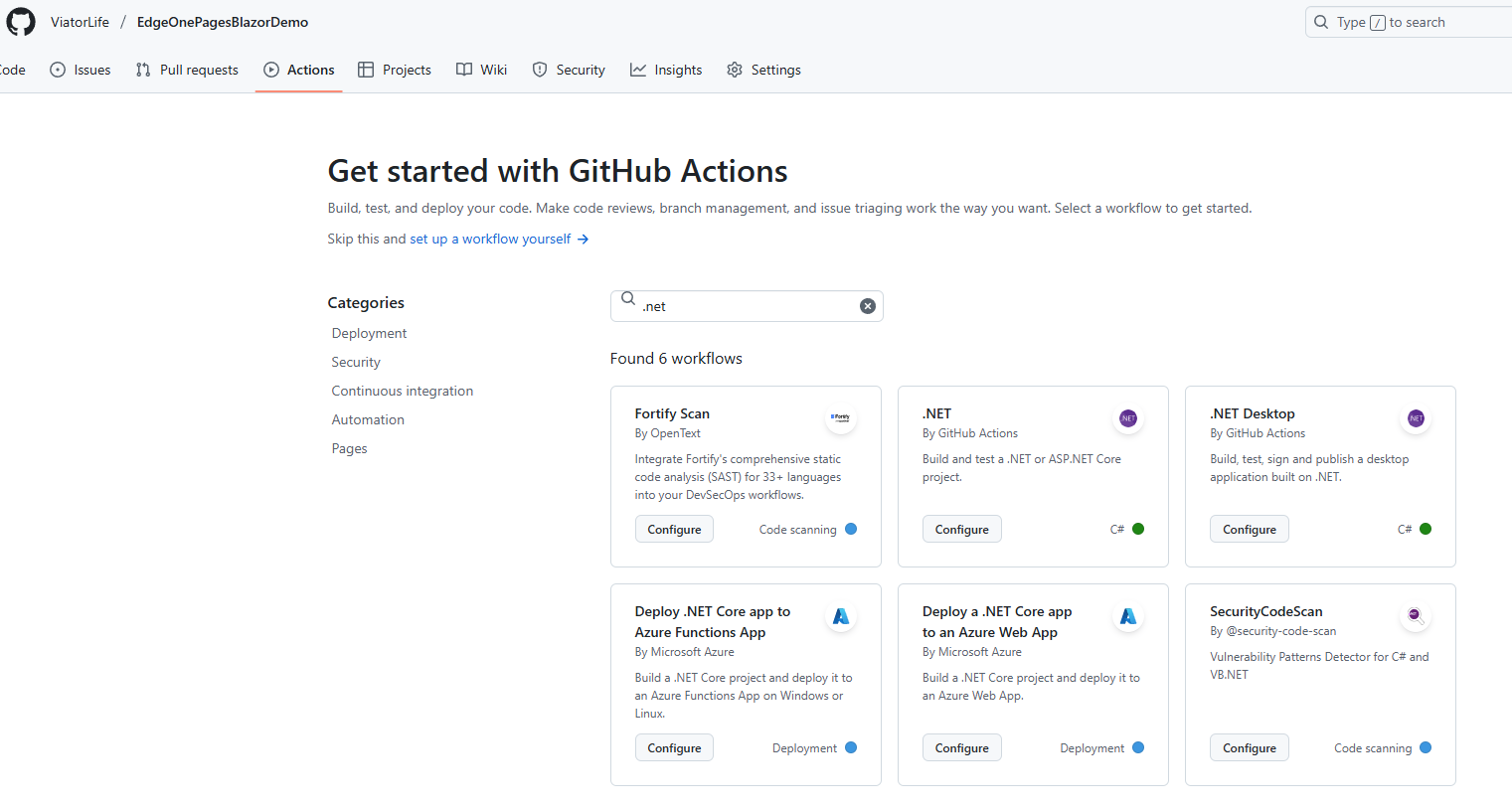This screenshot has width=1512, height=809.
Task: Open the Pull requests tab
Action: [x=187, y=70]
